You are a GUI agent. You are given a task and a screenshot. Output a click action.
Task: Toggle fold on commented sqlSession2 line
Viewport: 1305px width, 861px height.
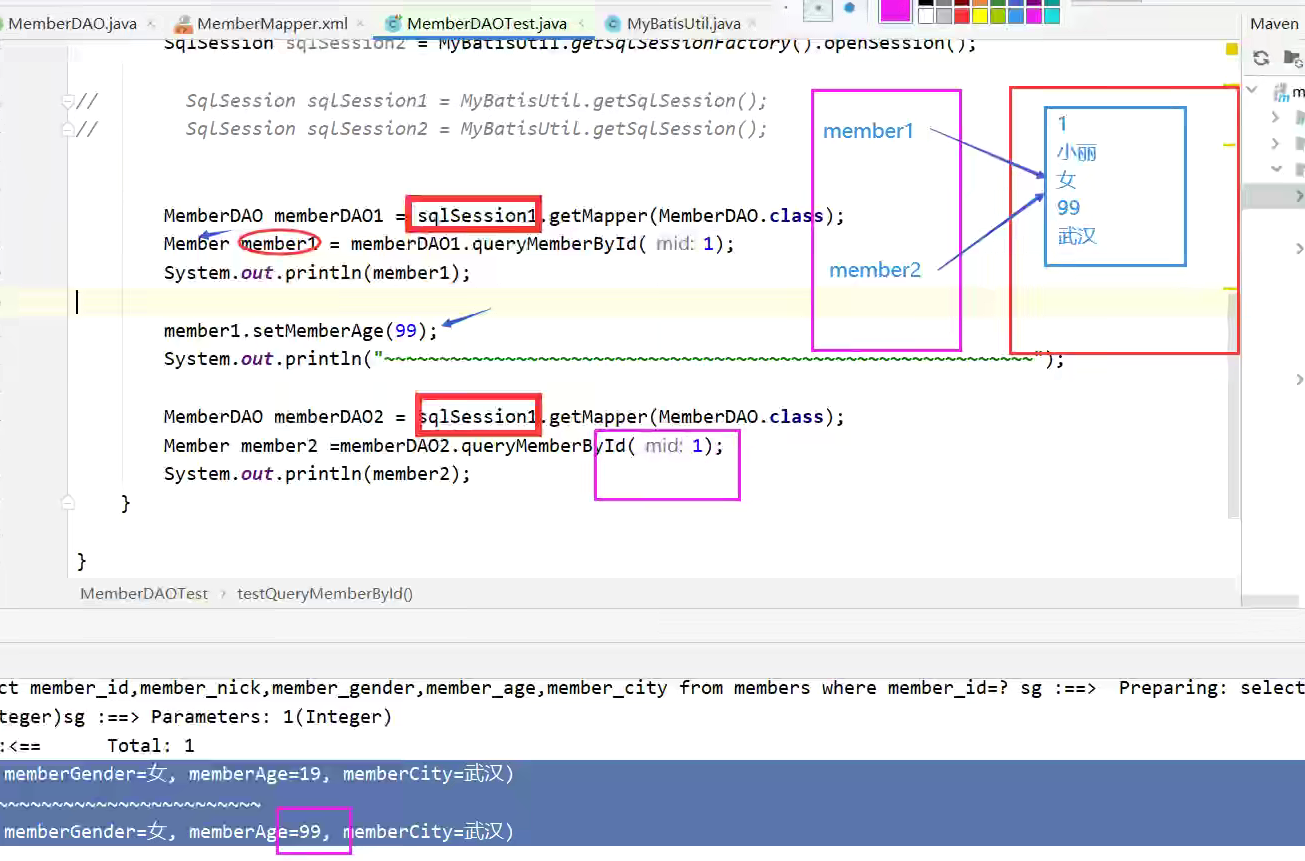[x=67, y=129]
